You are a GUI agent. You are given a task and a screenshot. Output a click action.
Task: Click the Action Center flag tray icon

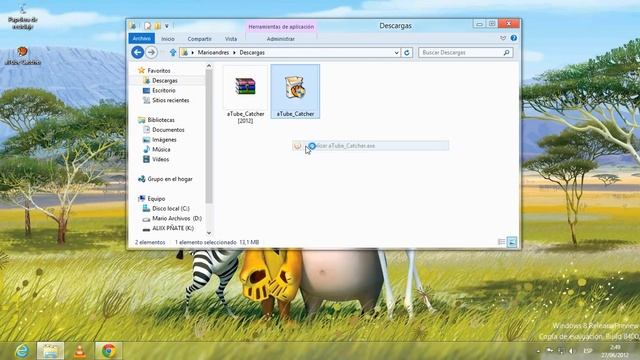click(550, 351)
